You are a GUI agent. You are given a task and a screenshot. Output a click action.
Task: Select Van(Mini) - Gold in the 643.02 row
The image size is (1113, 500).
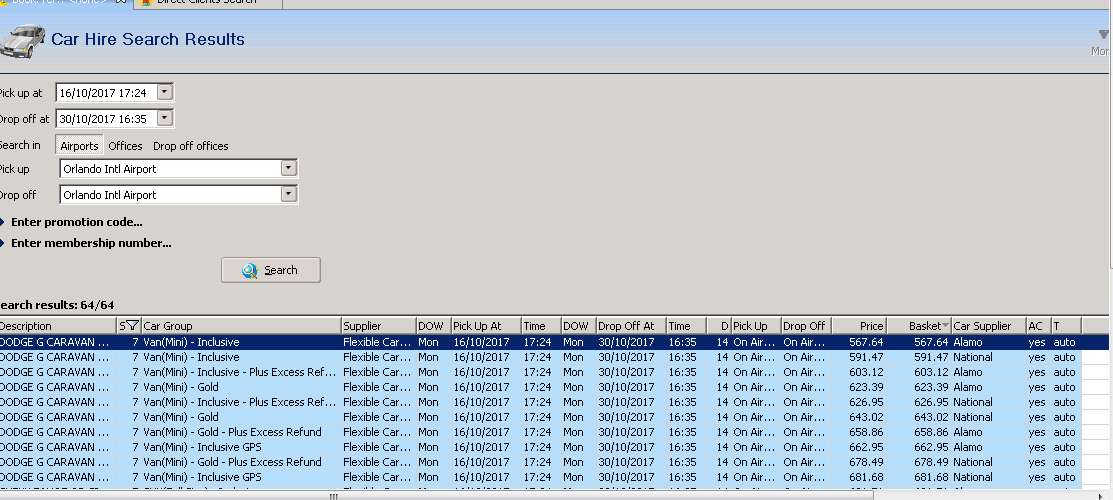tap(241, 417)
